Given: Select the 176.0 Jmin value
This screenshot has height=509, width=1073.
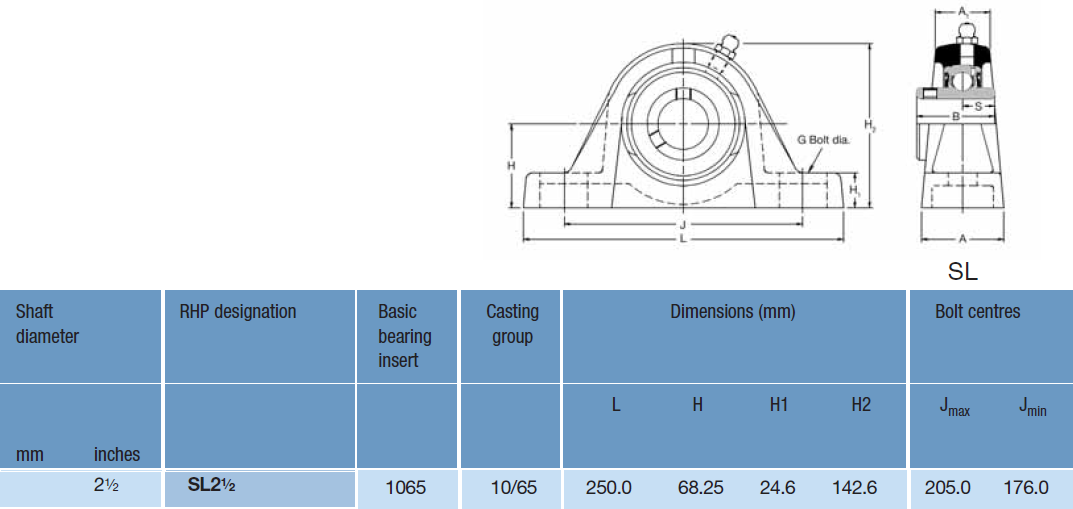Looking at the screenshot, I should pos(1026,488).
